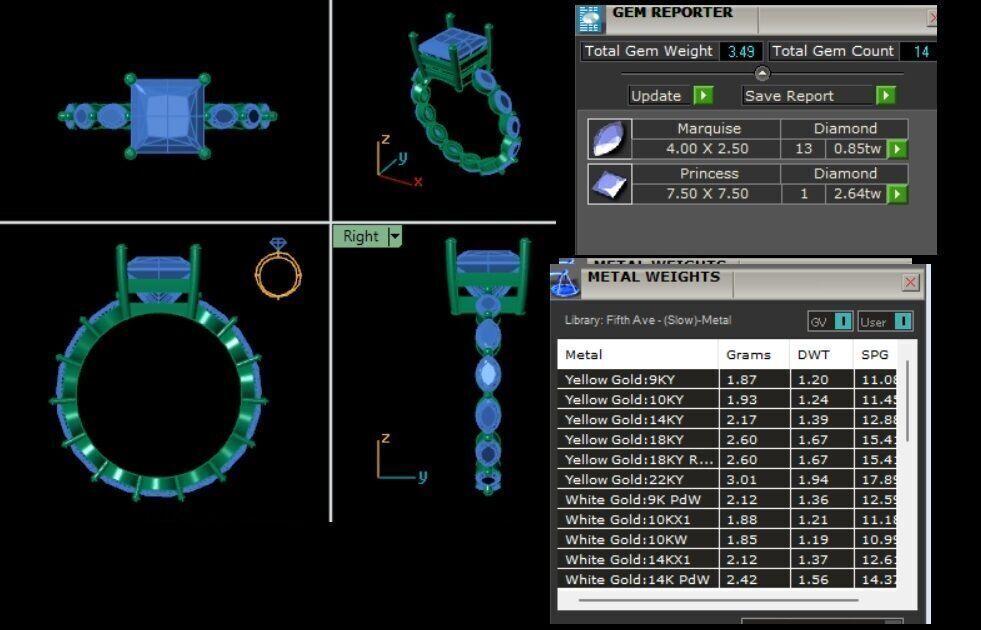Click the 1.56 DWT value for 14K PdW
981x630 pixels.
813,580
